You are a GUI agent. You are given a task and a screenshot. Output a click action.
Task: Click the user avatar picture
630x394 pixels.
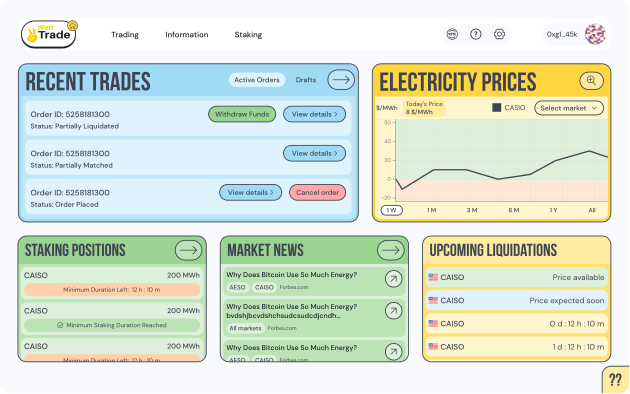[x=595, y=34]
